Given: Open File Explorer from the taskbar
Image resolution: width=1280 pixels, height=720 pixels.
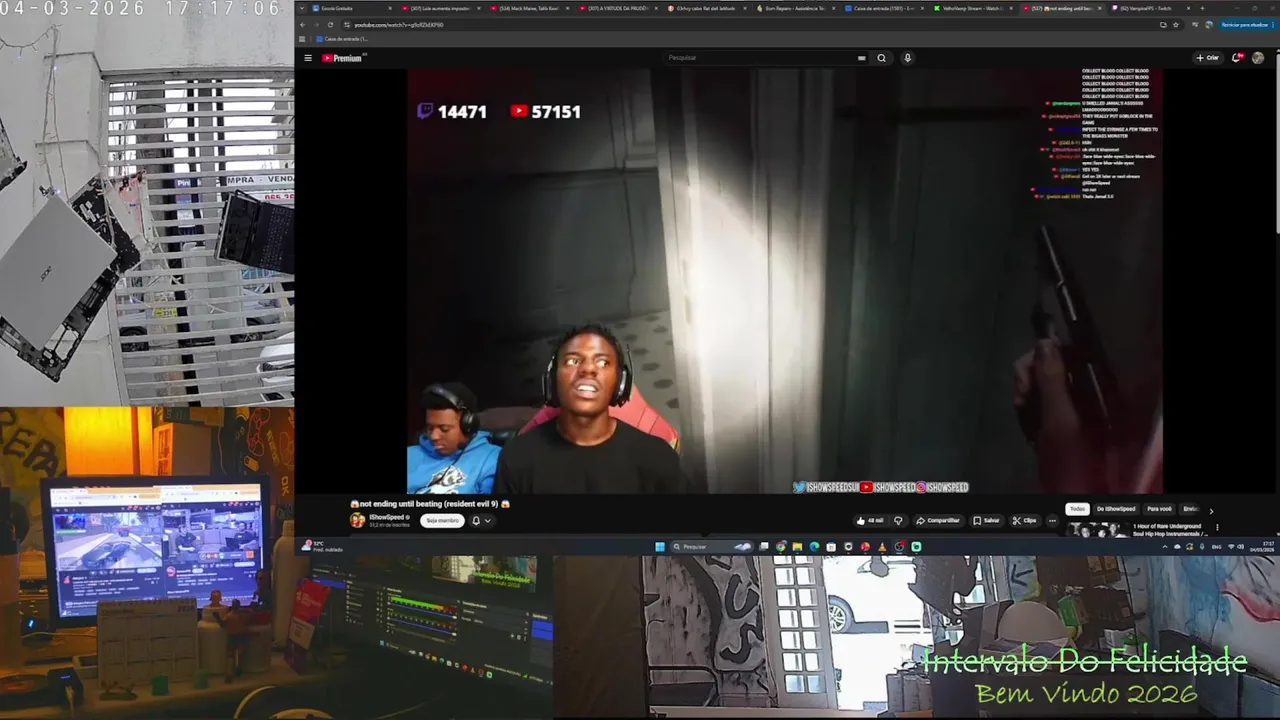Looking at the screenshot, I should click(797, 546).
